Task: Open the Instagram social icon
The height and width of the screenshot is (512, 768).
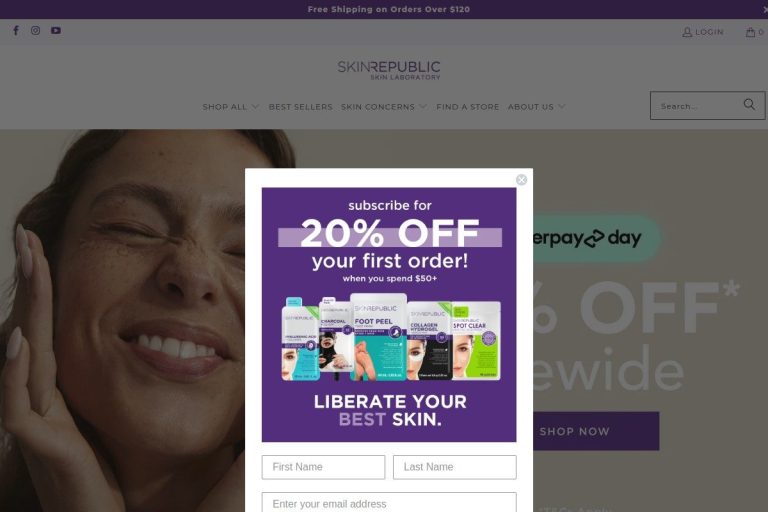Action: coord(35,30)
